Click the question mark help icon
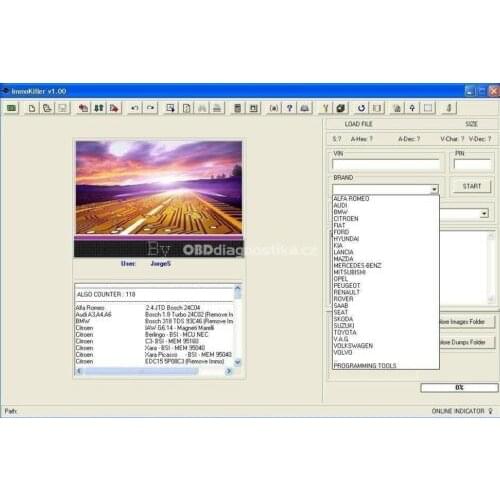Viewport: 500px width, 500px height. click(x=289, y=108)
